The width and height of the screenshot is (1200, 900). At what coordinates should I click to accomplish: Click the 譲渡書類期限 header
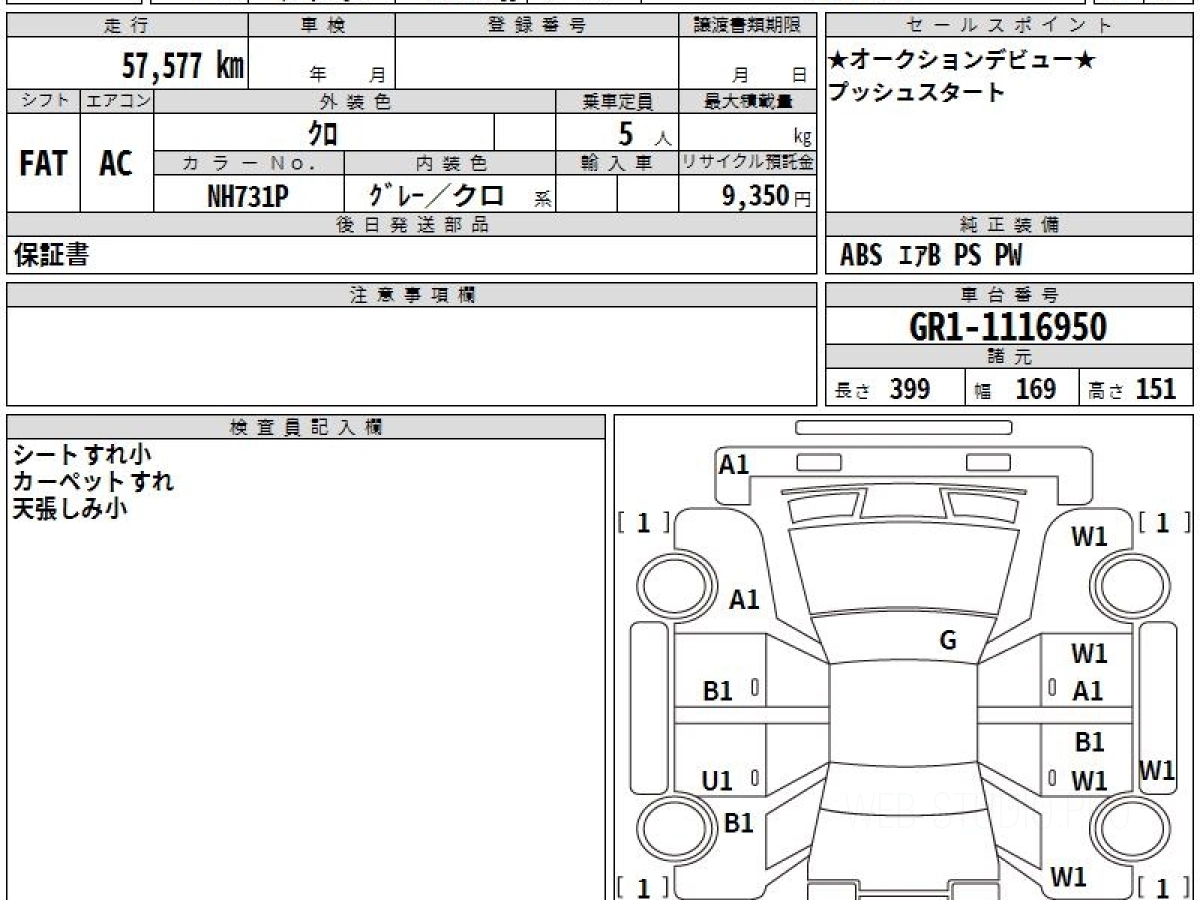click(747, 26)
